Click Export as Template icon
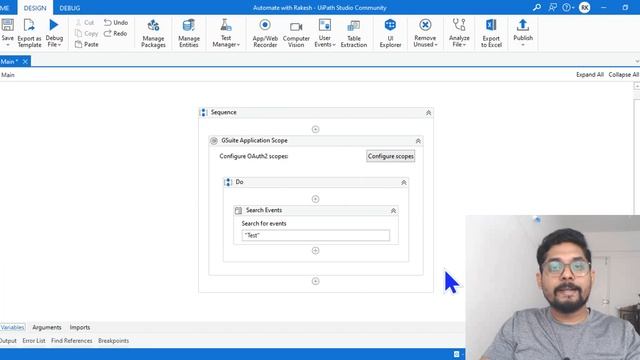Image resolution: width=640 pixels, height=360 pixels. pyautogui.click(x=29, y=25)
